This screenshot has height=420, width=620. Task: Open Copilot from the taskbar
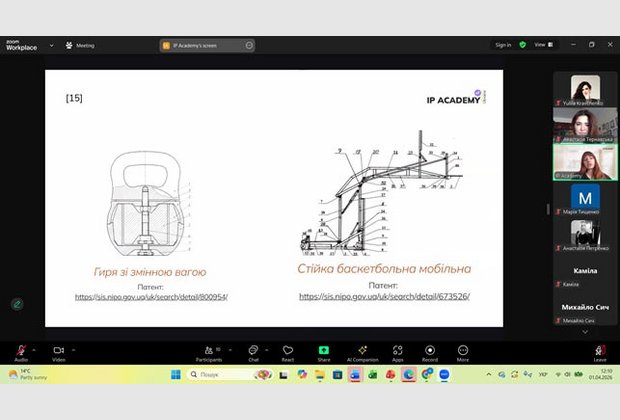point(302,374)
